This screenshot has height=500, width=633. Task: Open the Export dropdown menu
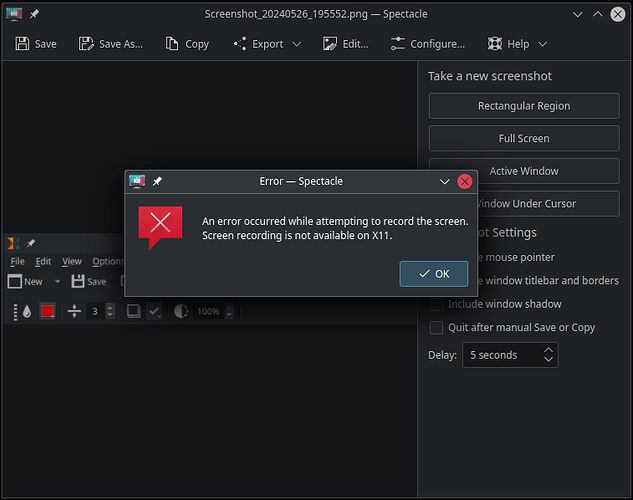[x=267, y=44]
